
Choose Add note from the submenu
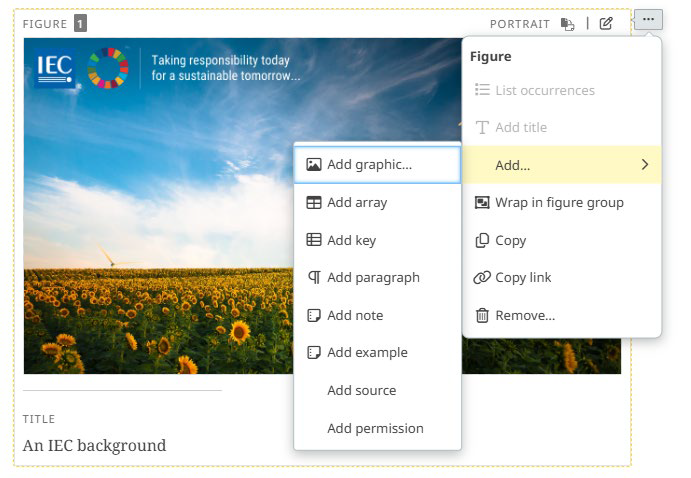(x=377, y=315)
